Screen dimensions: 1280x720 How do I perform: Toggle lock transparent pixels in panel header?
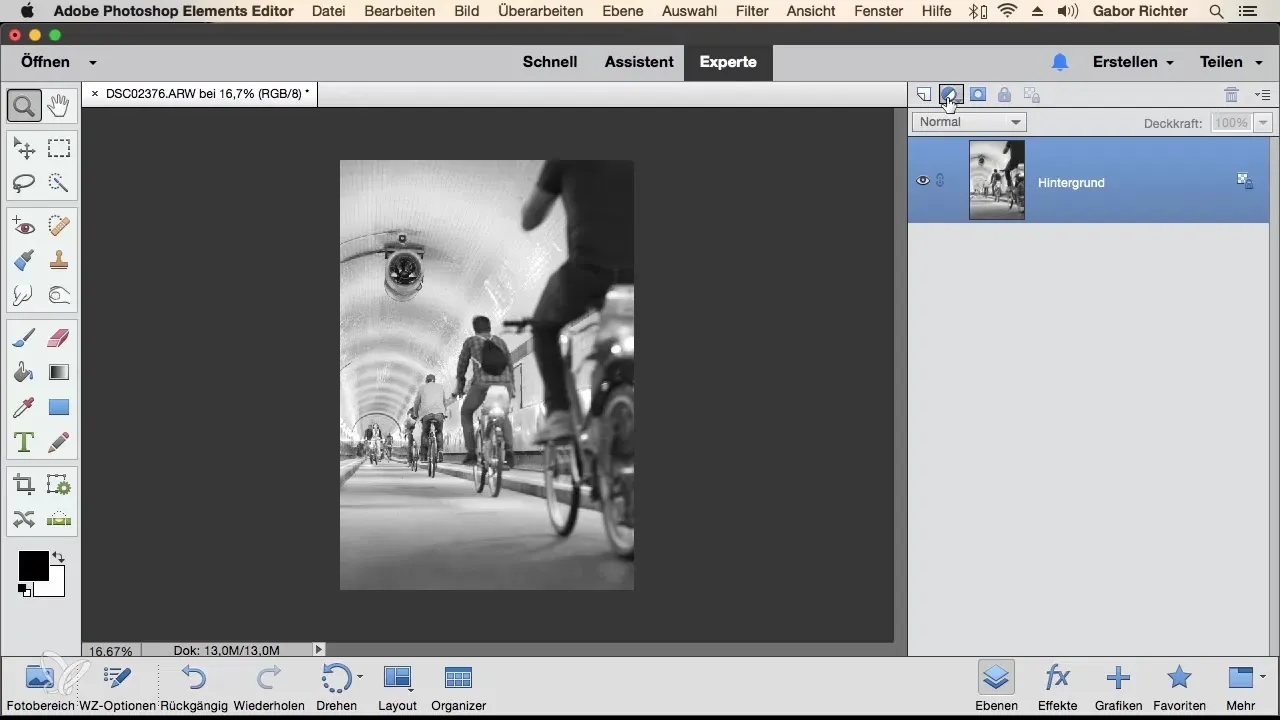tap(1032, 95)
